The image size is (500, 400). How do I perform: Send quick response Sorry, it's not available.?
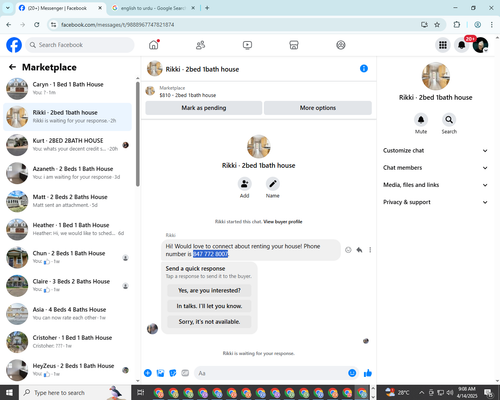(x=209, y=322)
